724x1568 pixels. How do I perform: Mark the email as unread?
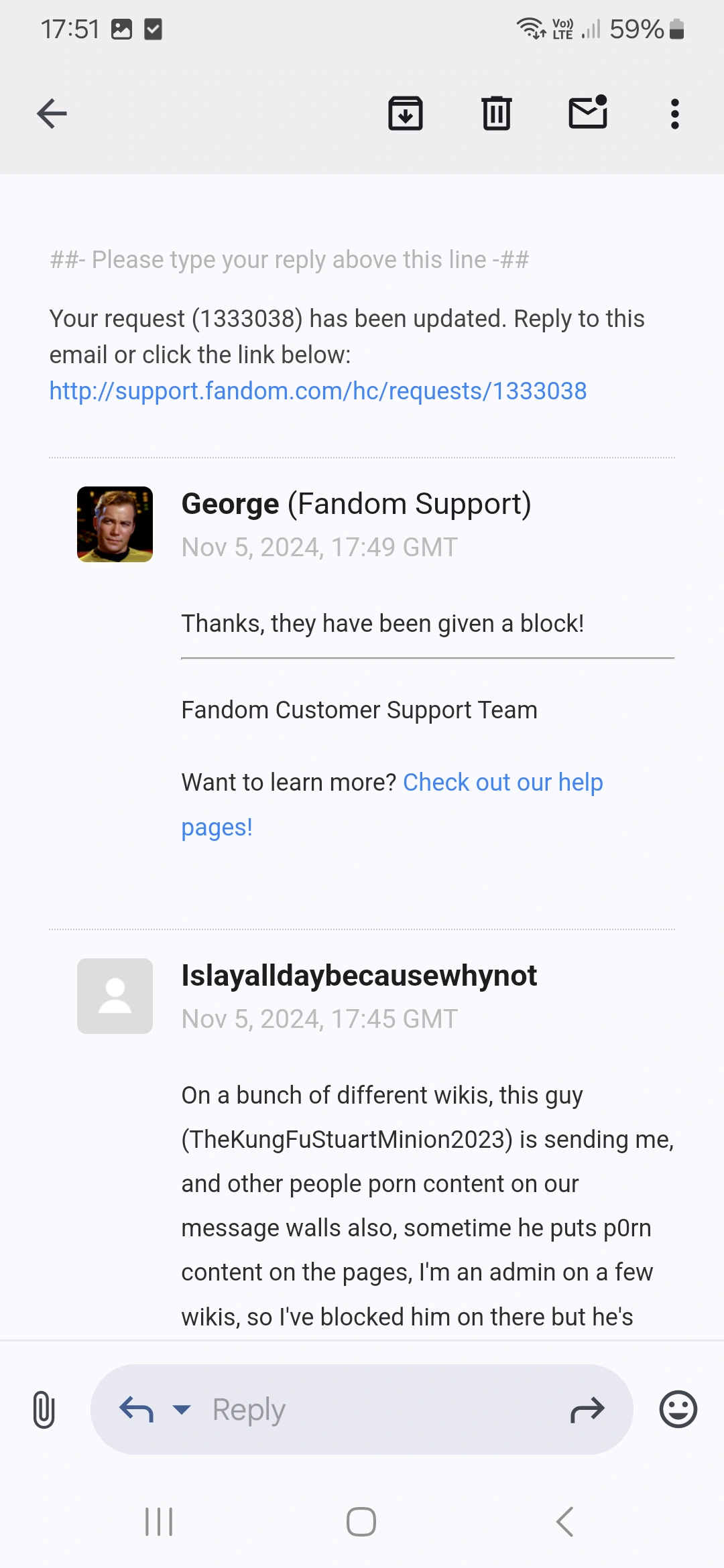click(x=588, y=112)
